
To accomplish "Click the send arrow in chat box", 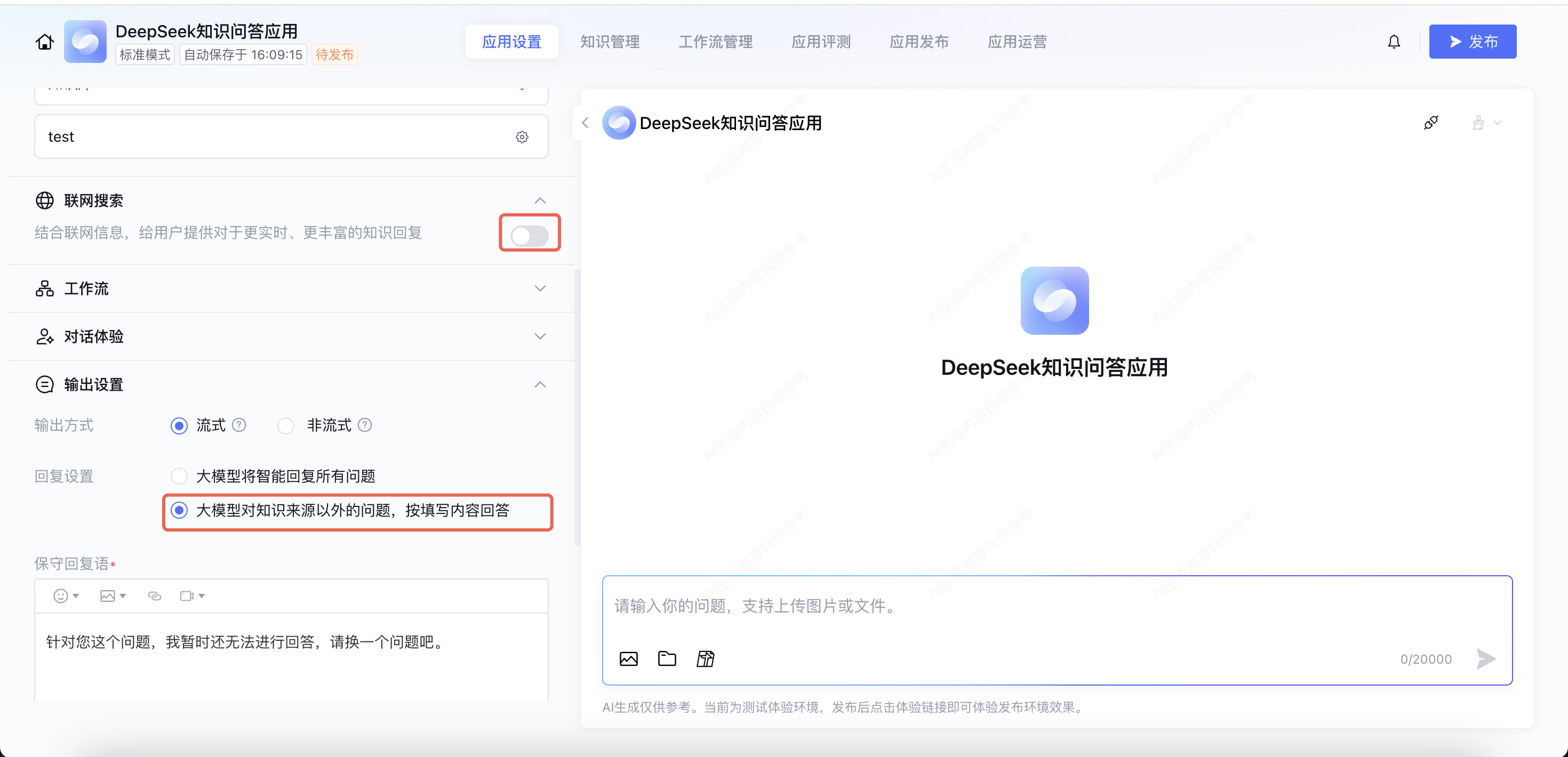I will [1486, 658].
